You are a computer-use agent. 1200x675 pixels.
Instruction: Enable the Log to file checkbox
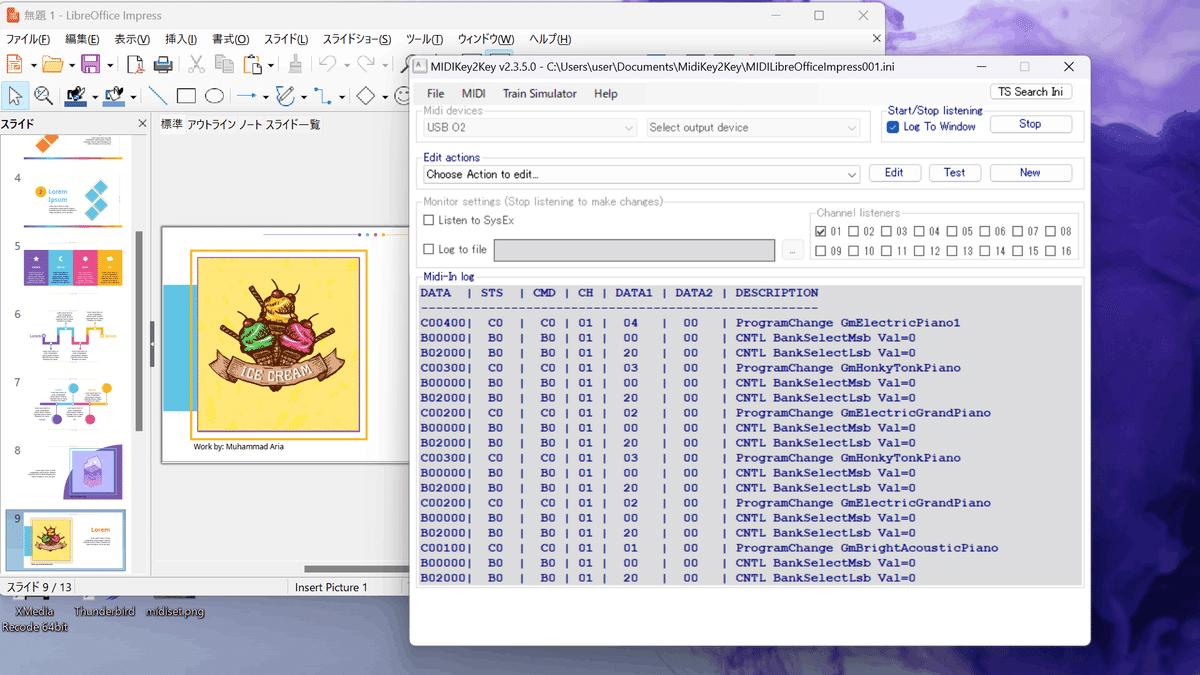click(429, 249)
